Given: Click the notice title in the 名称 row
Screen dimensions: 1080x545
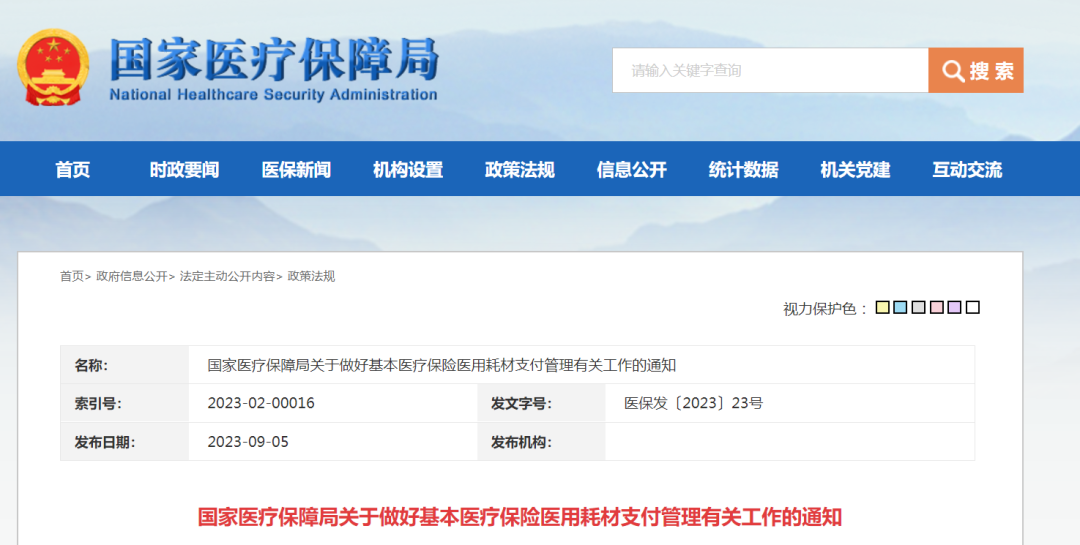Looking at the screenshot, I should [x=442, y=365].
